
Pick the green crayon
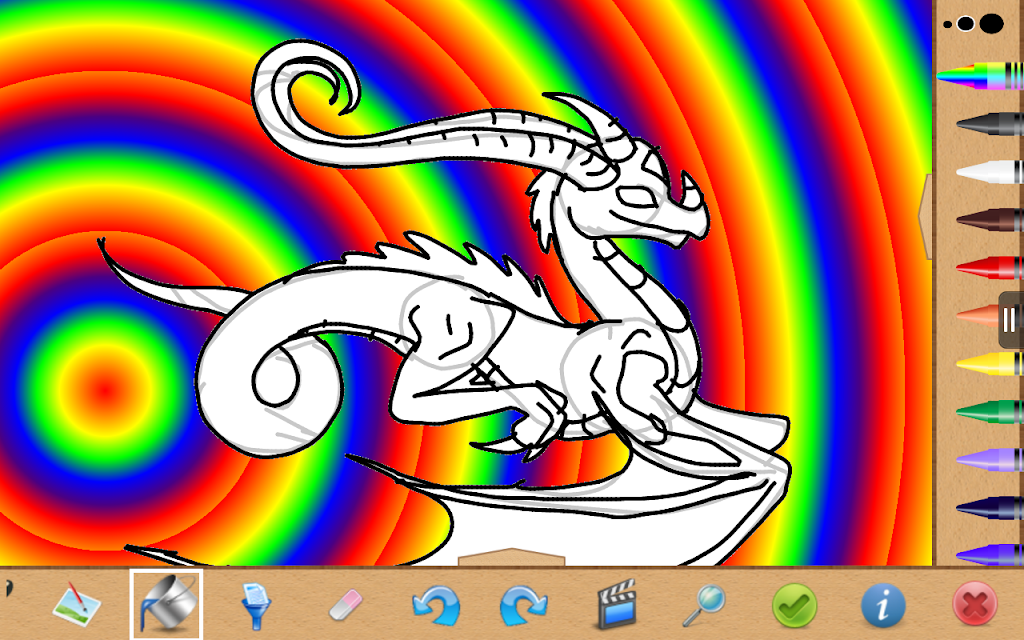(x=990, y=411)
